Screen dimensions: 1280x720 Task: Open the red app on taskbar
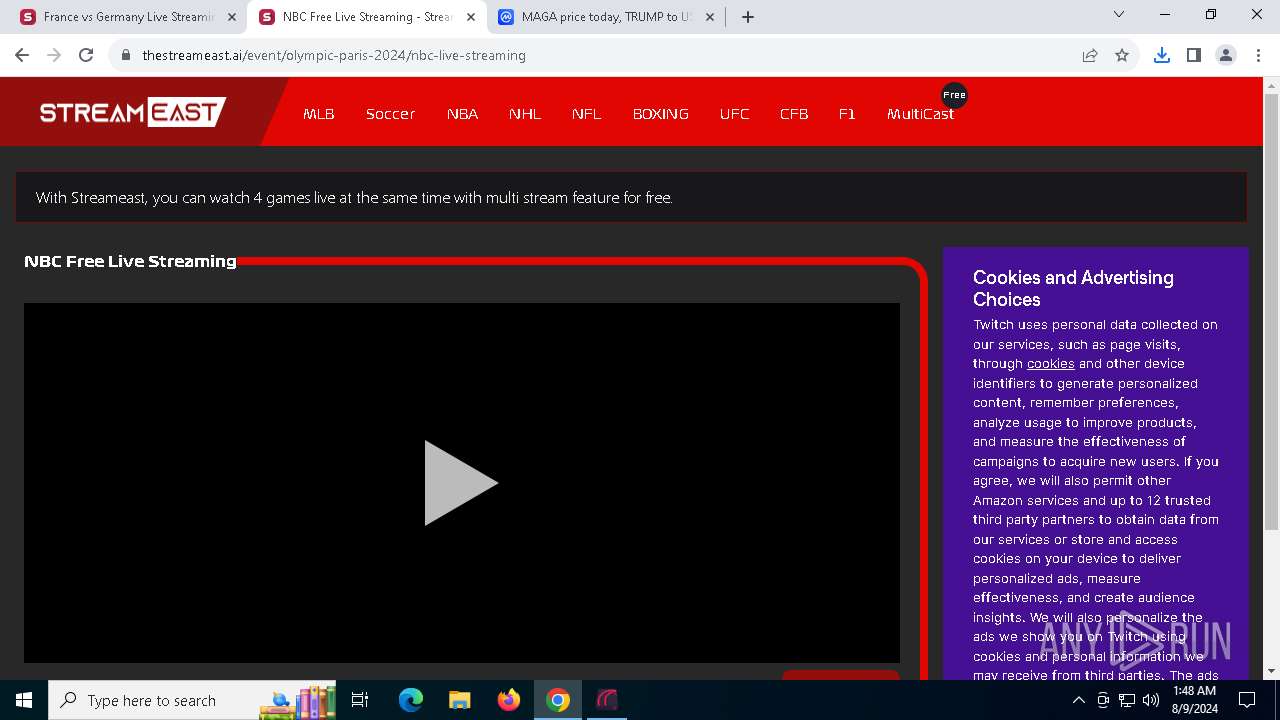pyautogui.click(x=607, y=700)
